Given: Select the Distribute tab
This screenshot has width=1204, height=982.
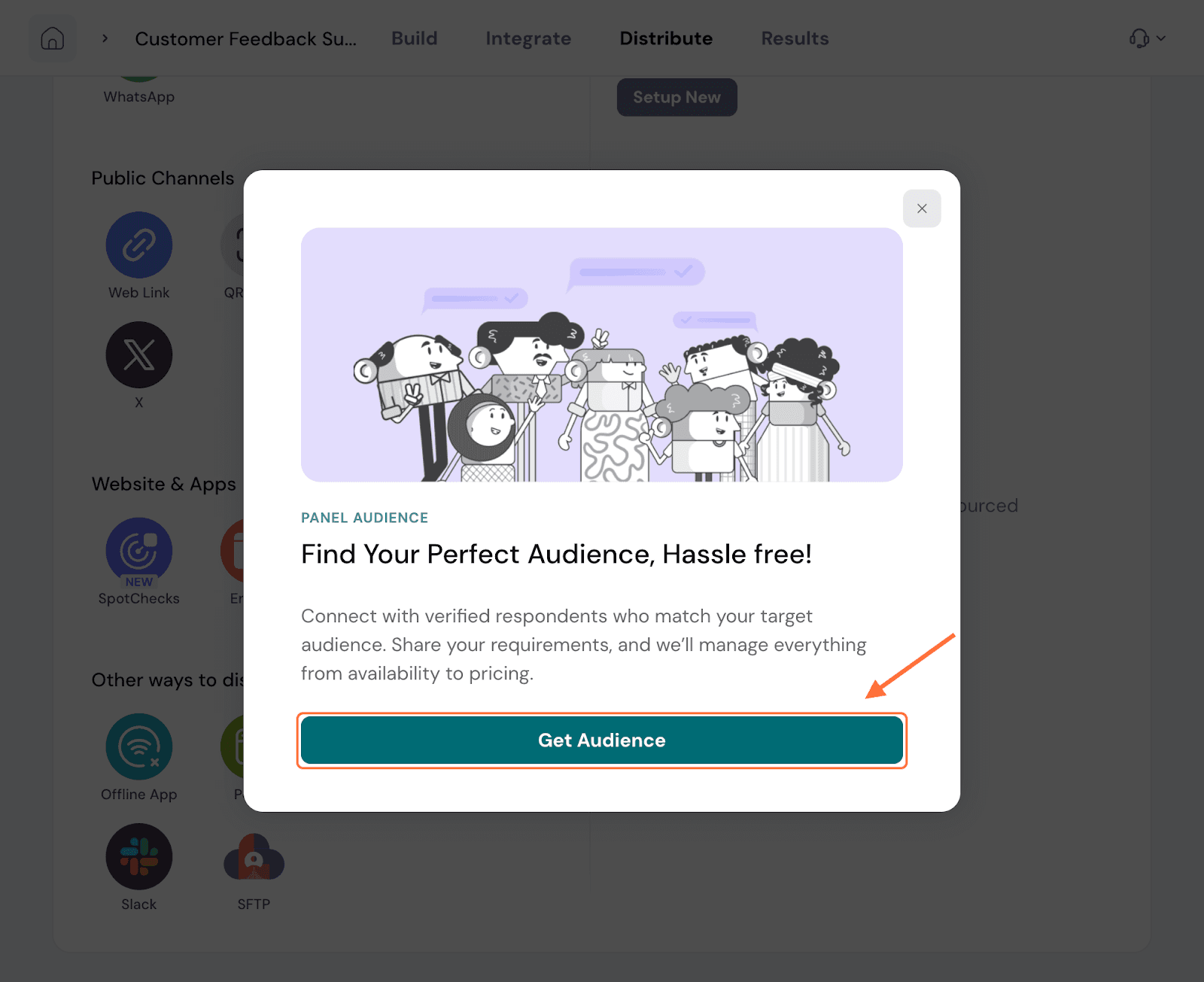Looking at the screenshot, I should pos(666,38).
